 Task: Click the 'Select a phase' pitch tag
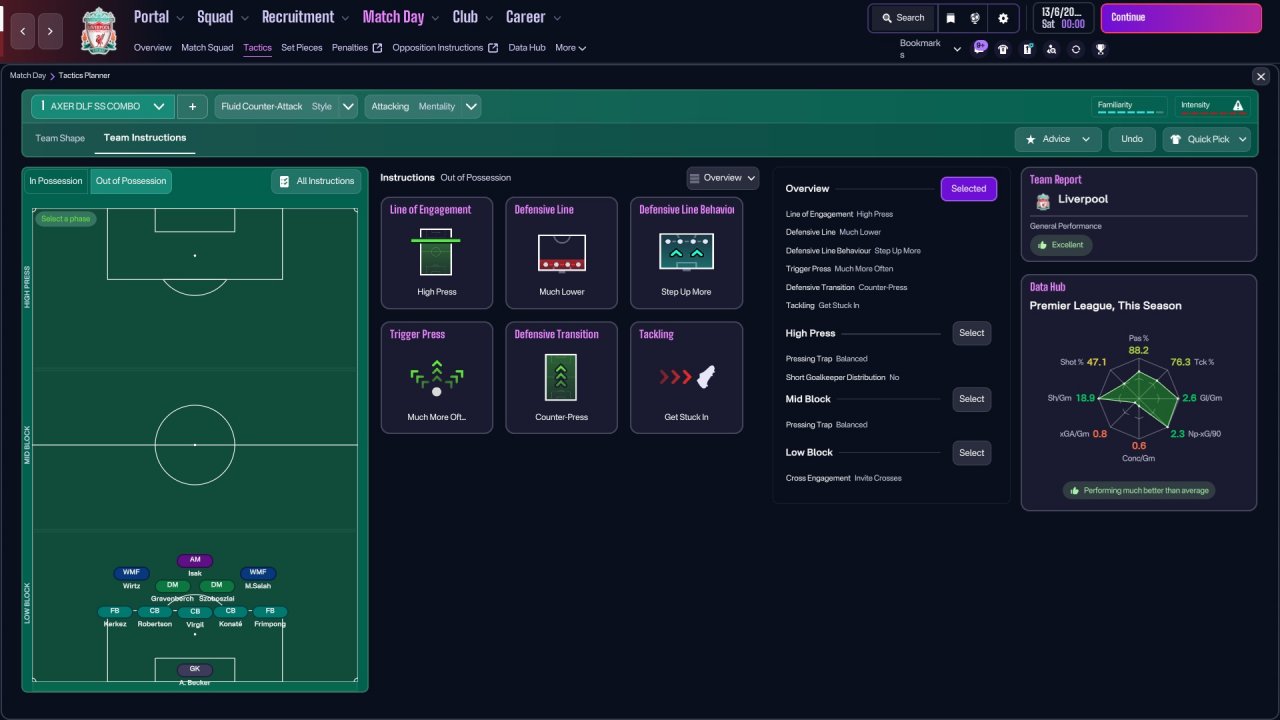pyautogui.click(x=66, y=219)
